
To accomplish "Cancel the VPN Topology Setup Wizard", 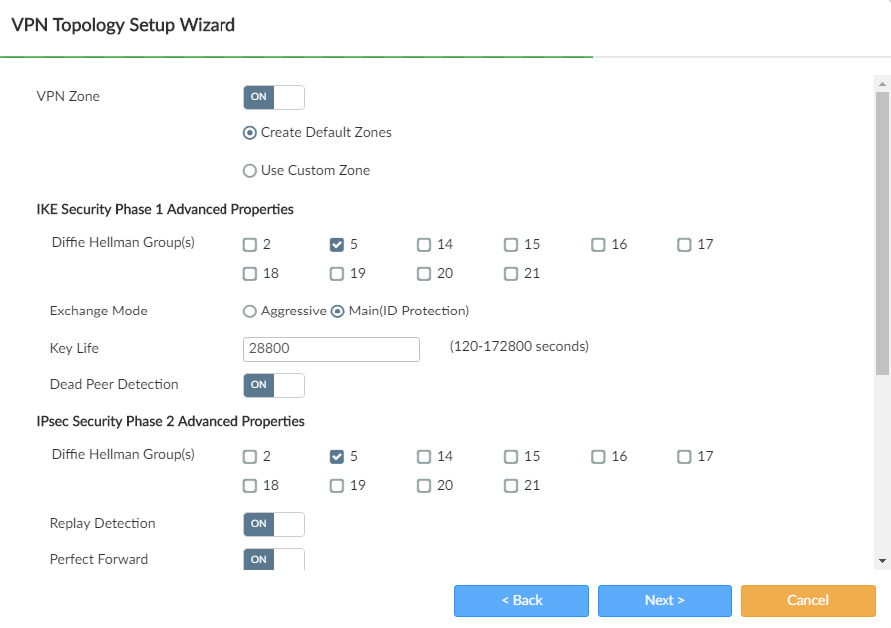I will pos(808,600).
